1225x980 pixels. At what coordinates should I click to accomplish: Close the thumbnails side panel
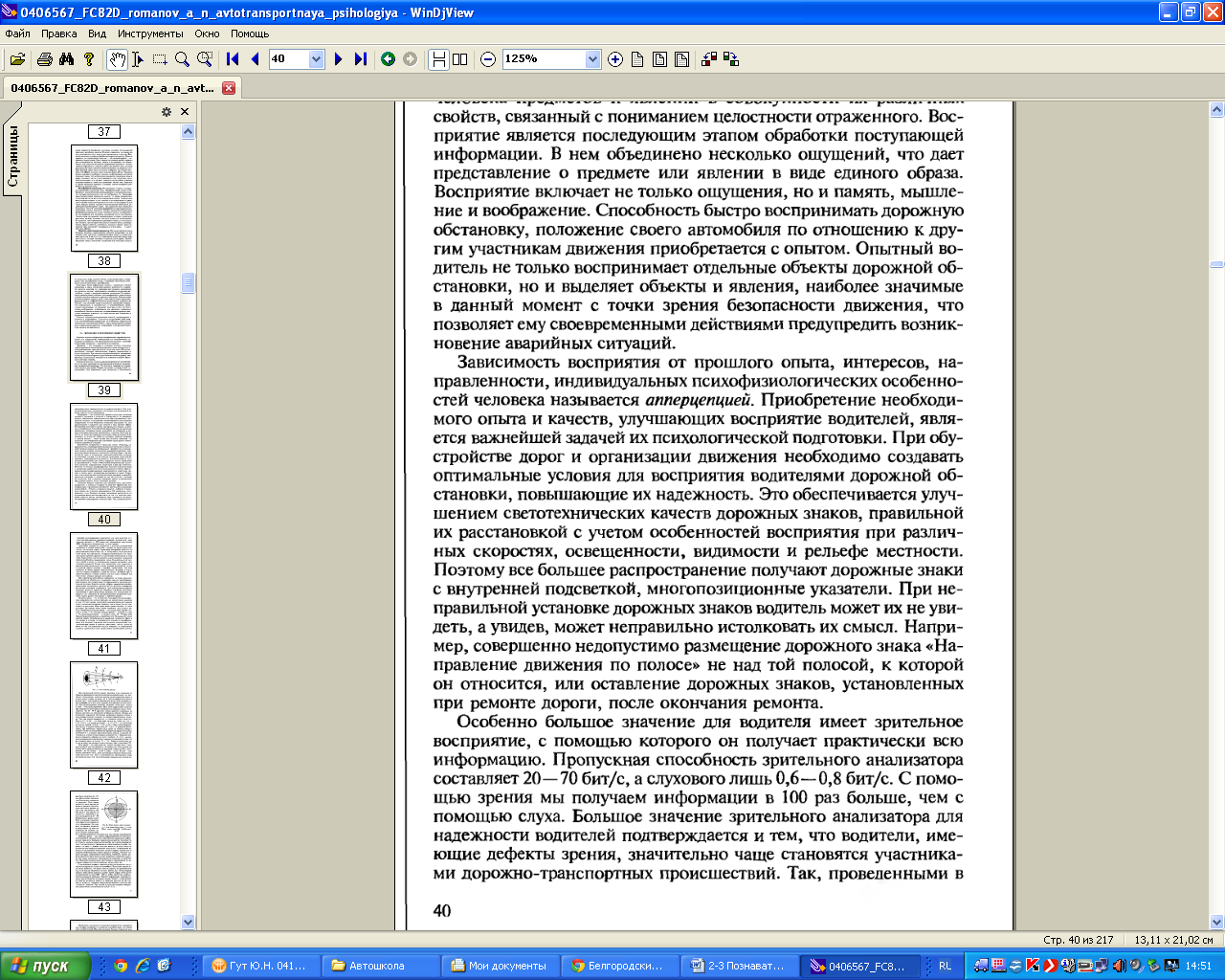[185, 112]
